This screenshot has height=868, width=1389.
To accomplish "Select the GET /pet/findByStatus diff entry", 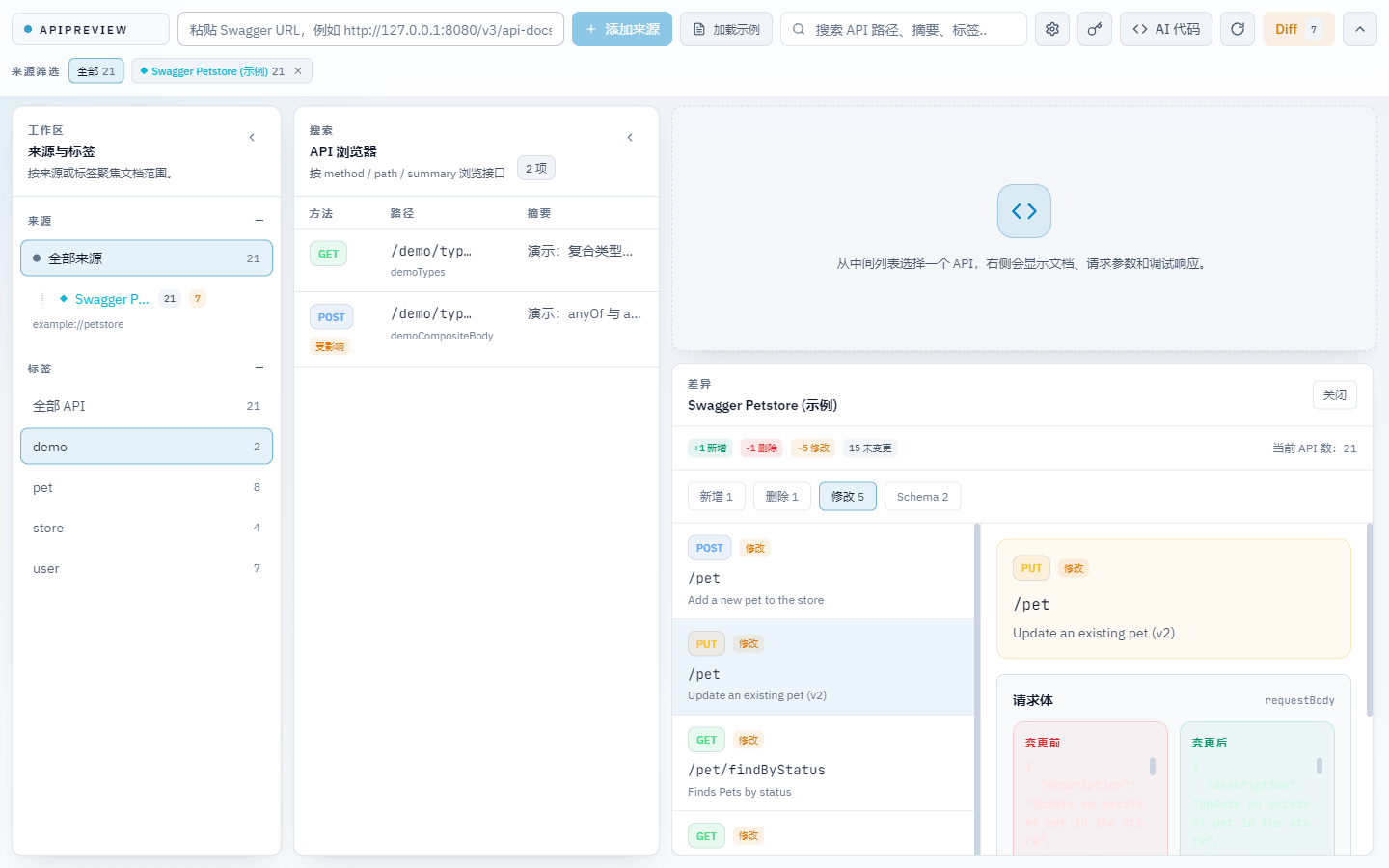I will pos(823,763).
